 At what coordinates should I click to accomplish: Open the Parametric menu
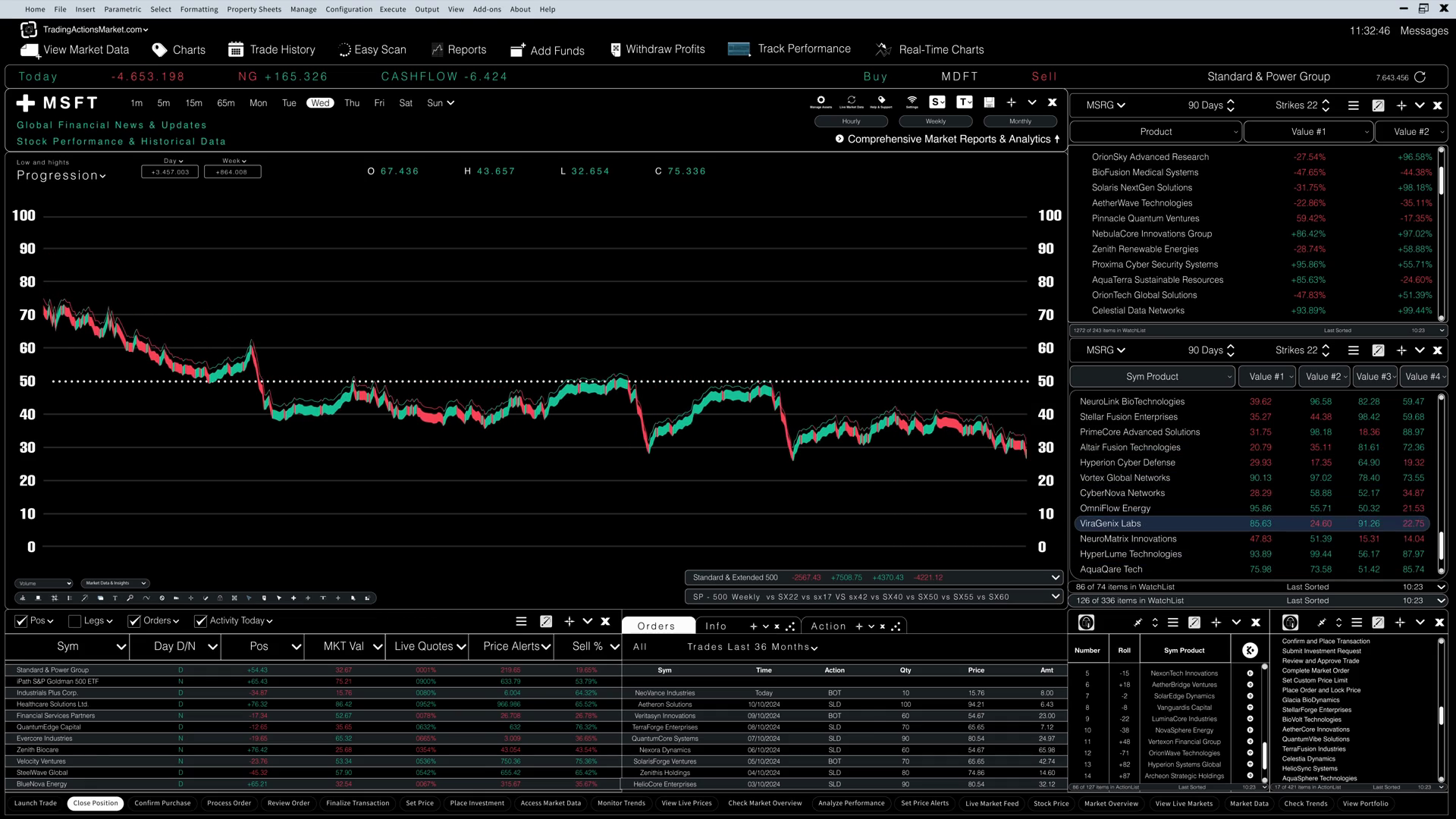(x=122, y=9)
